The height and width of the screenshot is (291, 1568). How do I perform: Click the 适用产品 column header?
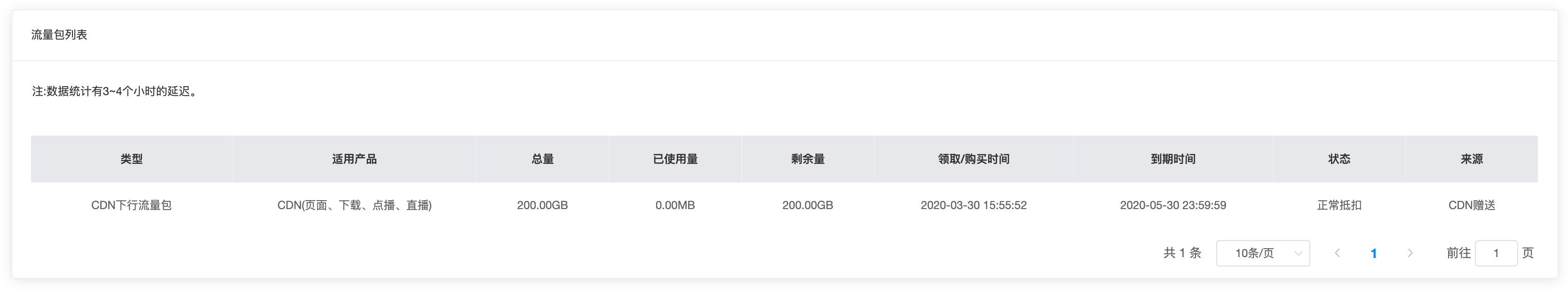(x=354, y=159)
